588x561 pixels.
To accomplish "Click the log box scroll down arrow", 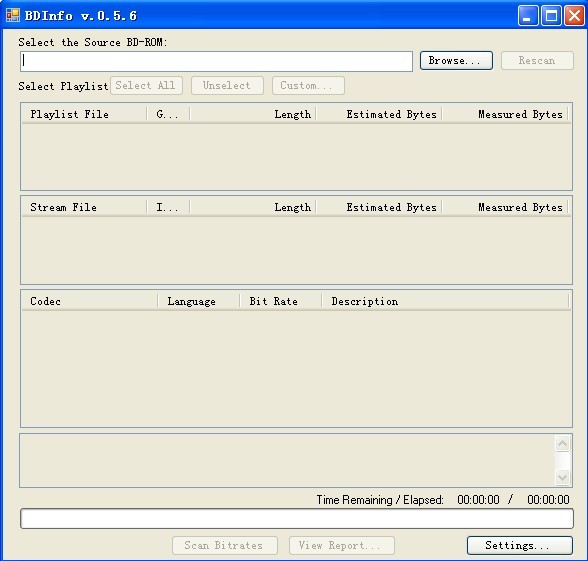I will click(562, 477).
